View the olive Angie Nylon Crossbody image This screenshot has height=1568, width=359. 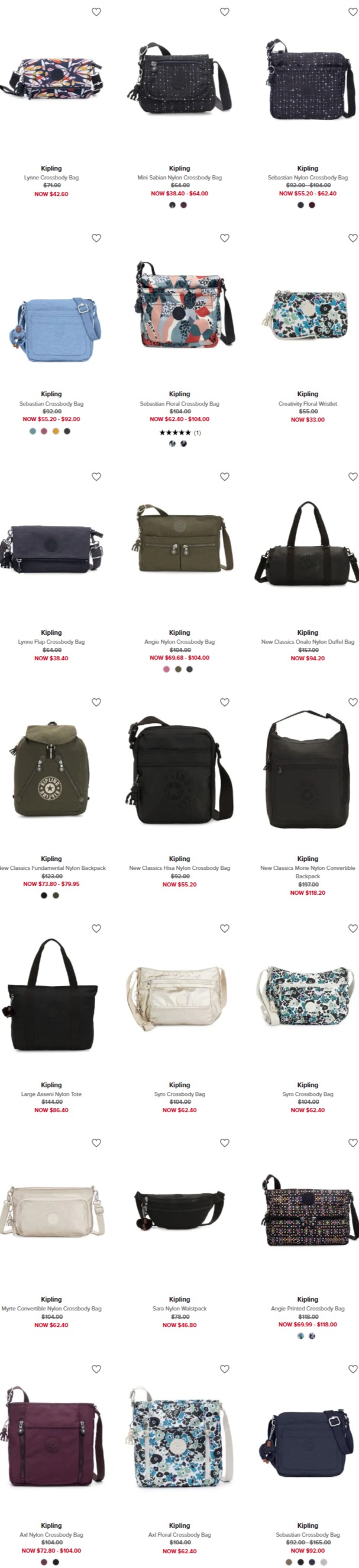click(x=180, y=538)
